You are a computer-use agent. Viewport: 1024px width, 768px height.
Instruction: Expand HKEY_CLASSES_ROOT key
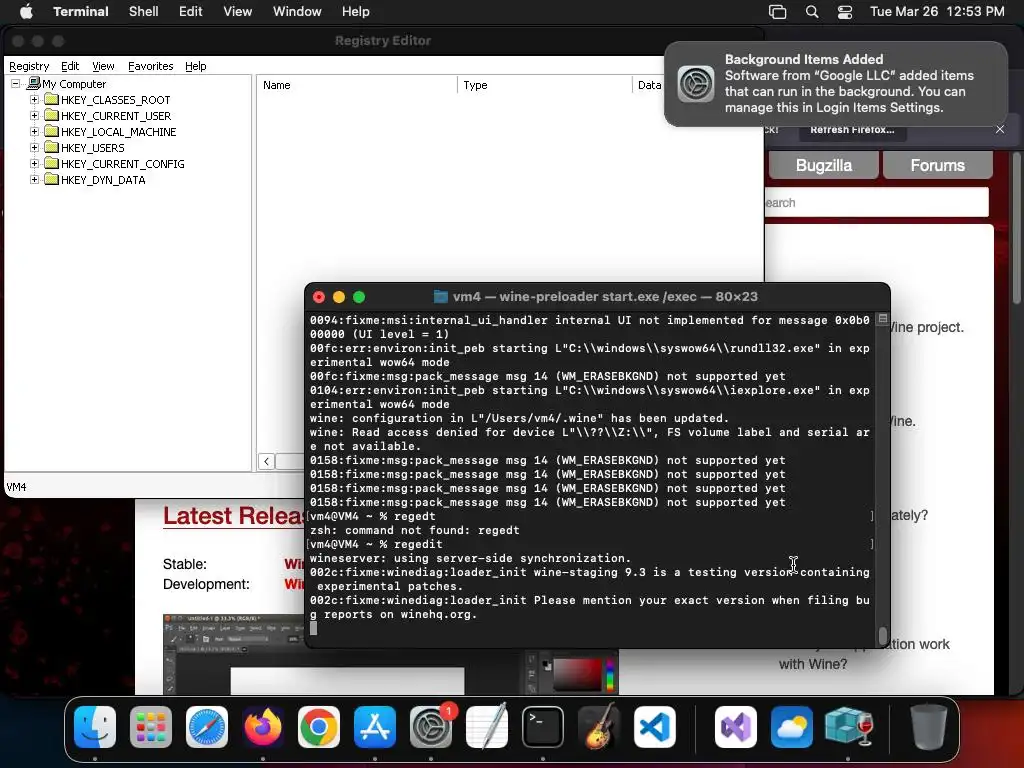(35, 99)
